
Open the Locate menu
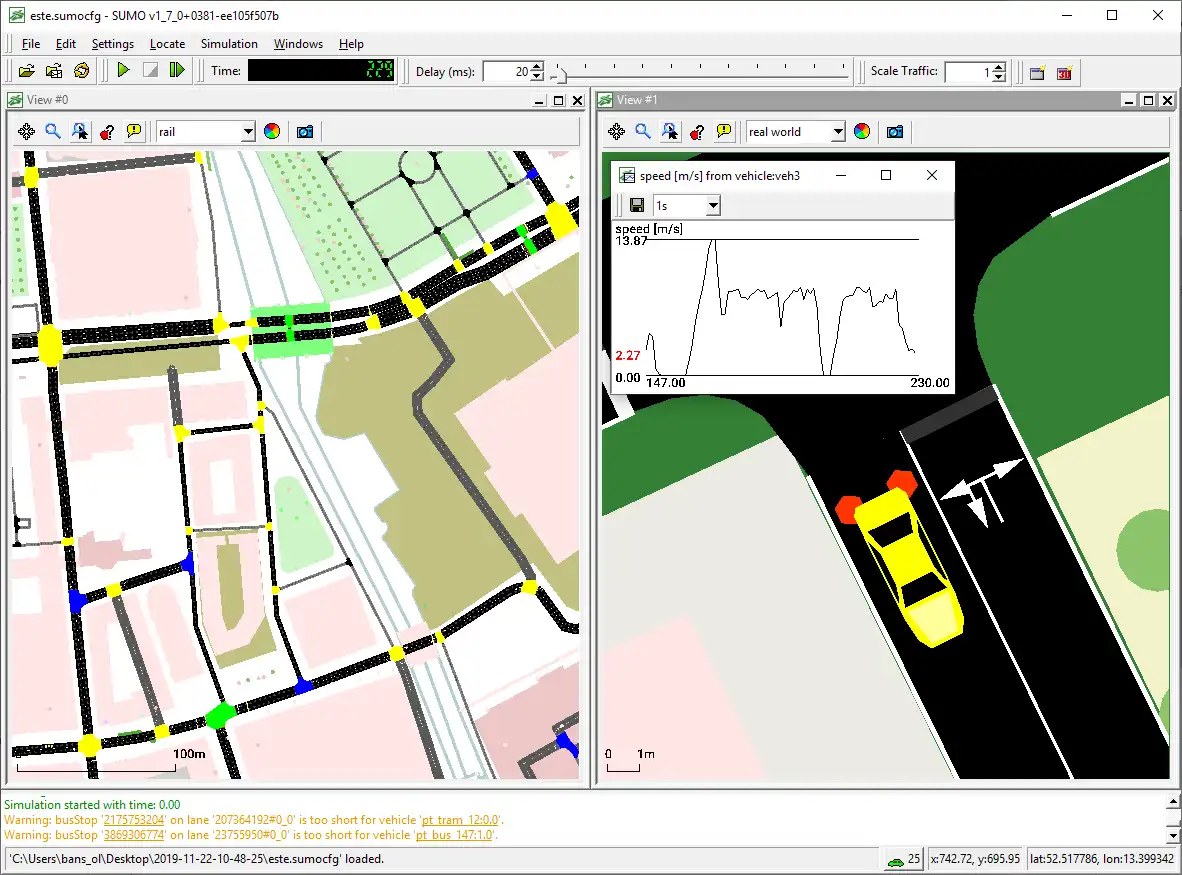coord(167,44)
